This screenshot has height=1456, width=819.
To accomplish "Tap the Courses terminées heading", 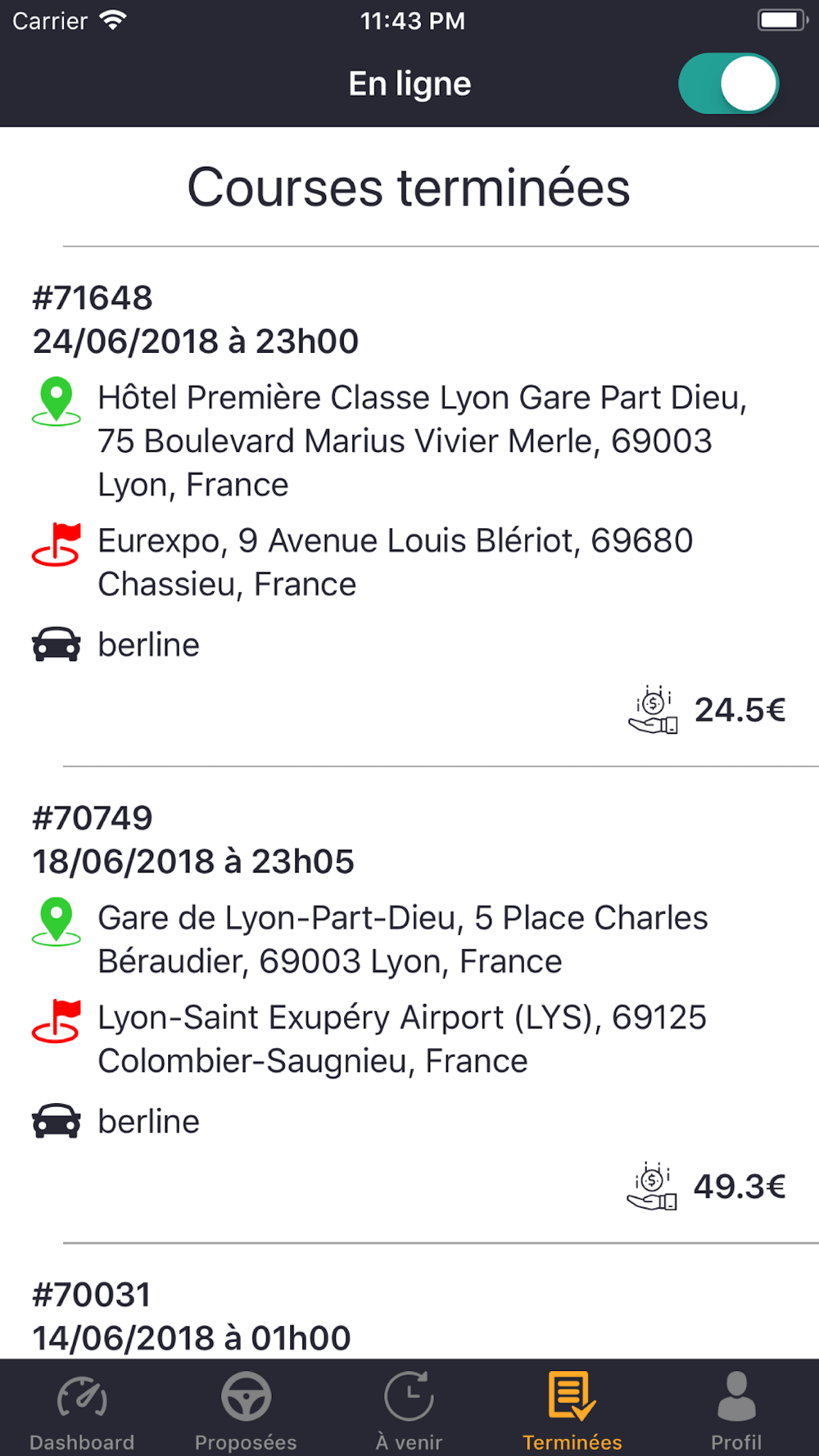I will click(x=409, y=188).
